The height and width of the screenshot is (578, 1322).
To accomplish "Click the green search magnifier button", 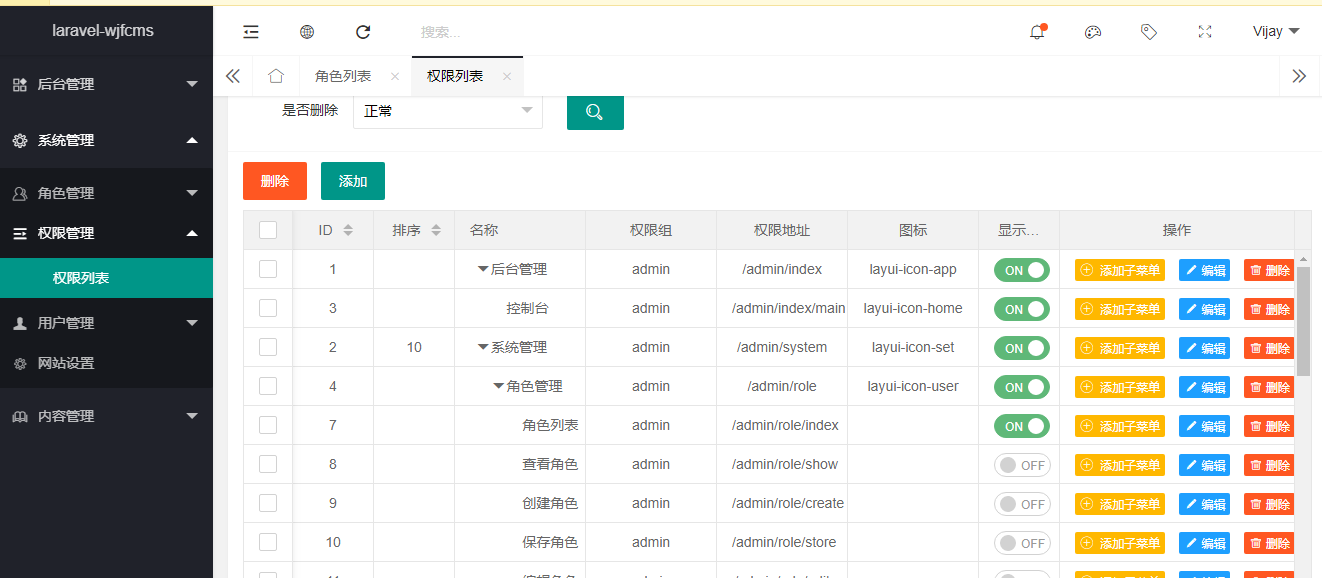I will (595, 111).
